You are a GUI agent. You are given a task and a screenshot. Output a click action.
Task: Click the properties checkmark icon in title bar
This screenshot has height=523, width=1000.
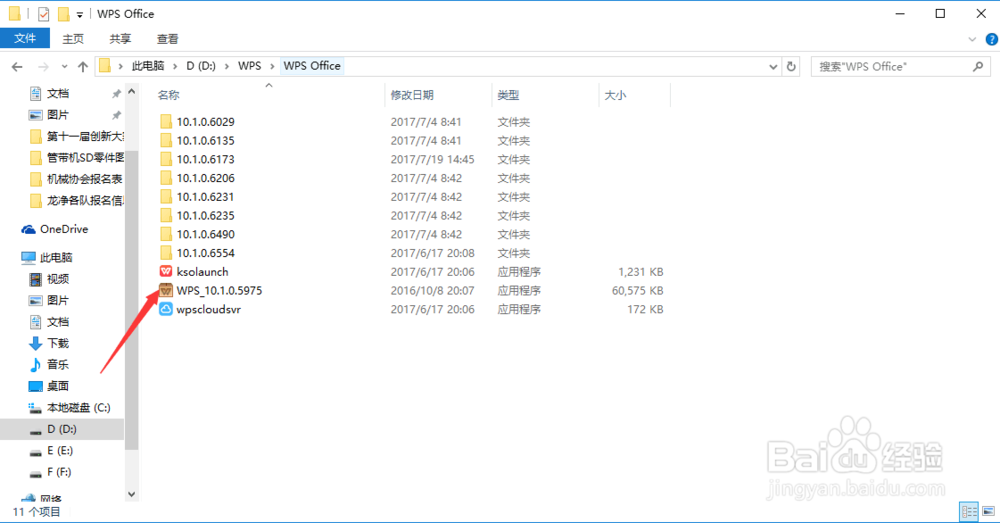(43, 14)
